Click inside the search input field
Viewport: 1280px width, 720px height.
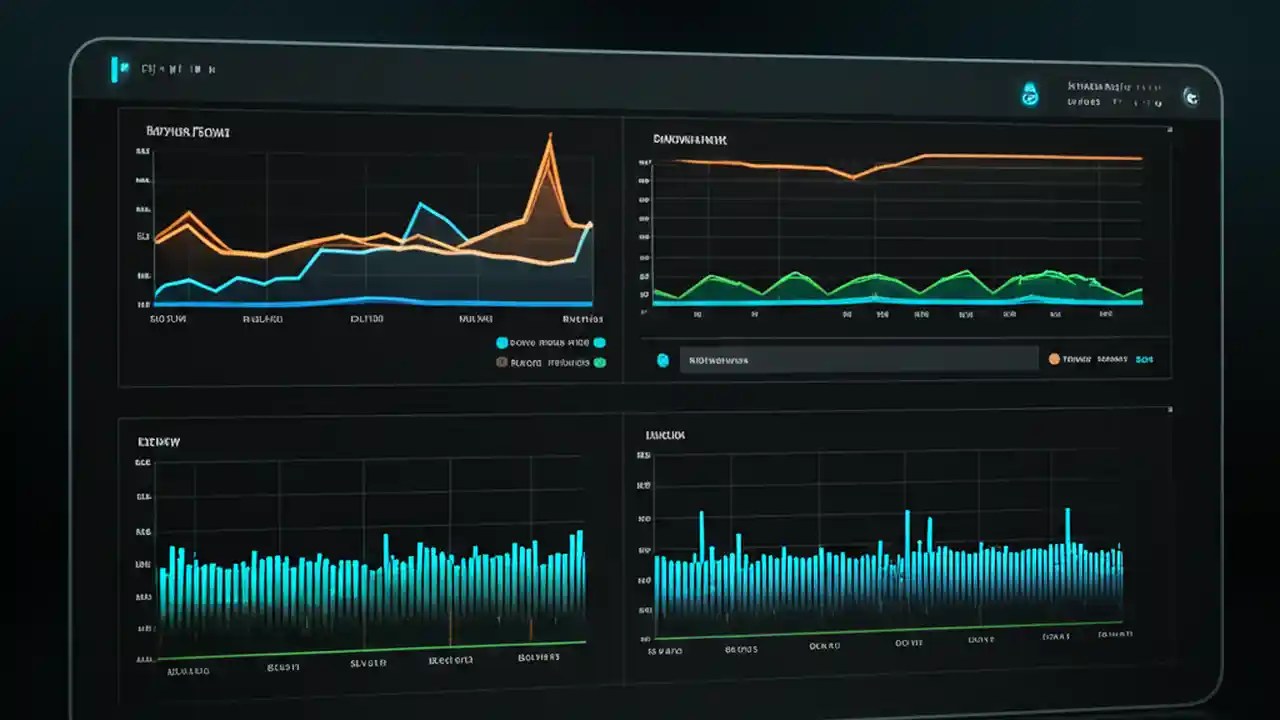pos(860,359)
